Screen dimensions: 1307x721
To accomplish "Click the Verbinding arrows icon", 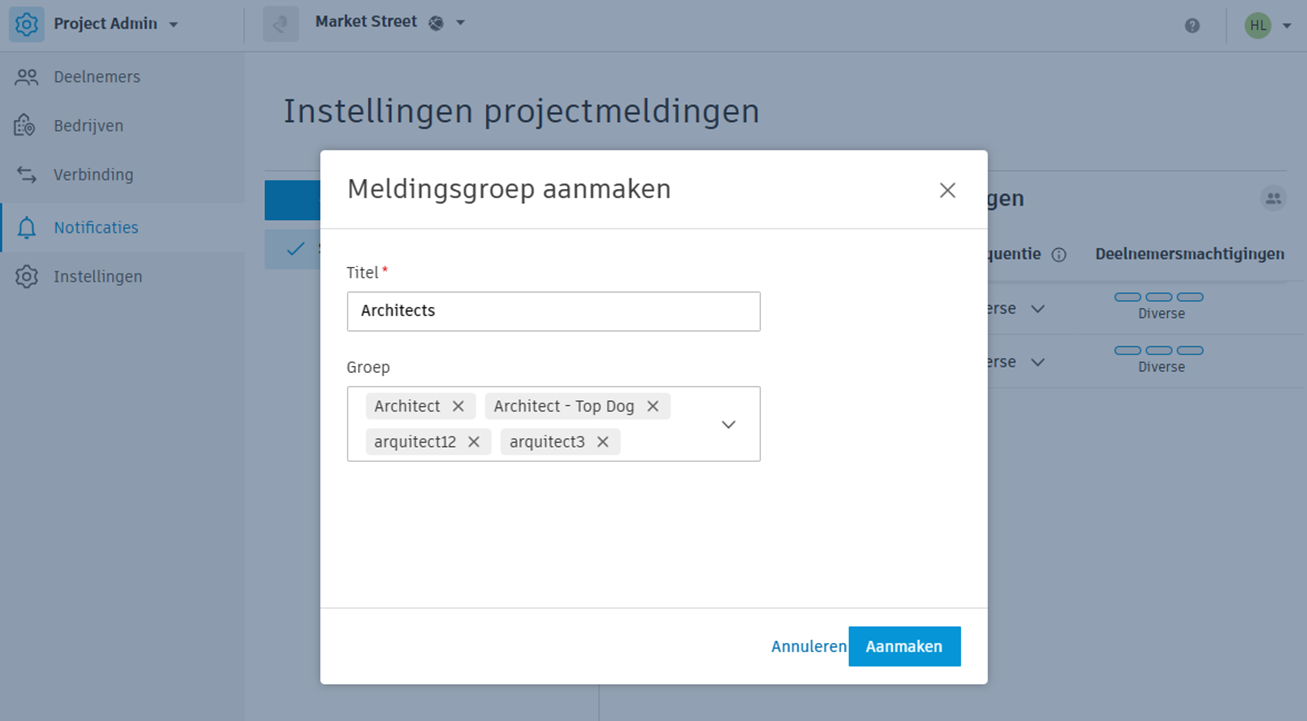I will coord(25,174).
